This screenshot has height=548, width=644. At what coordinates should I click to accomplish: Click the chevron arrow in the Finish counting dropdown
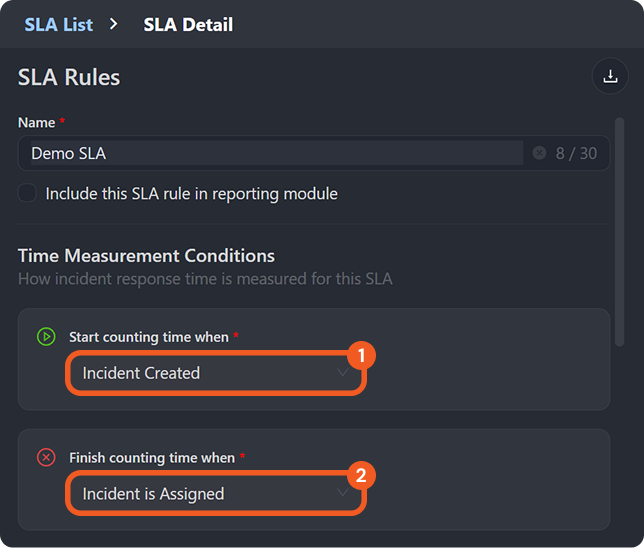(x=343, y=494)
